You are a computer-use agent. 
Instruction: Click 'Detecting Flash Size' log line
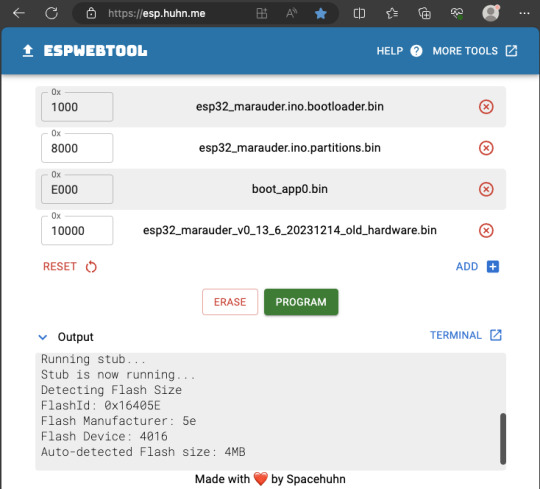(111, 390)
